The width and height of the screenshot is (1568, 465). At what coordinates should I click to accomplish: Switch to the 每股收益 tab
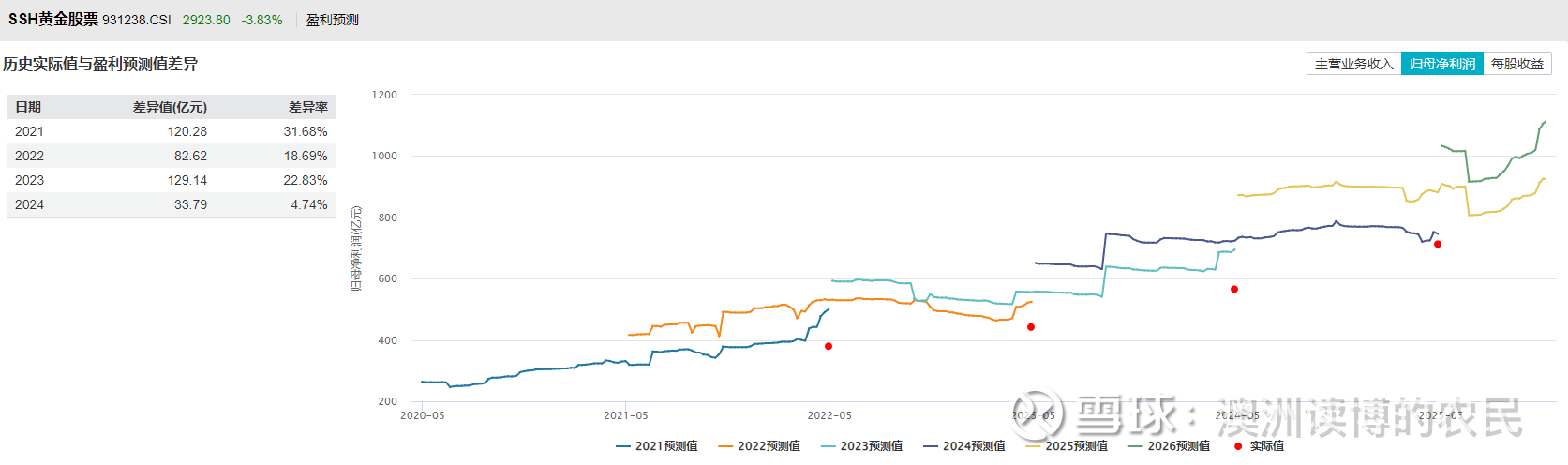1516,64
